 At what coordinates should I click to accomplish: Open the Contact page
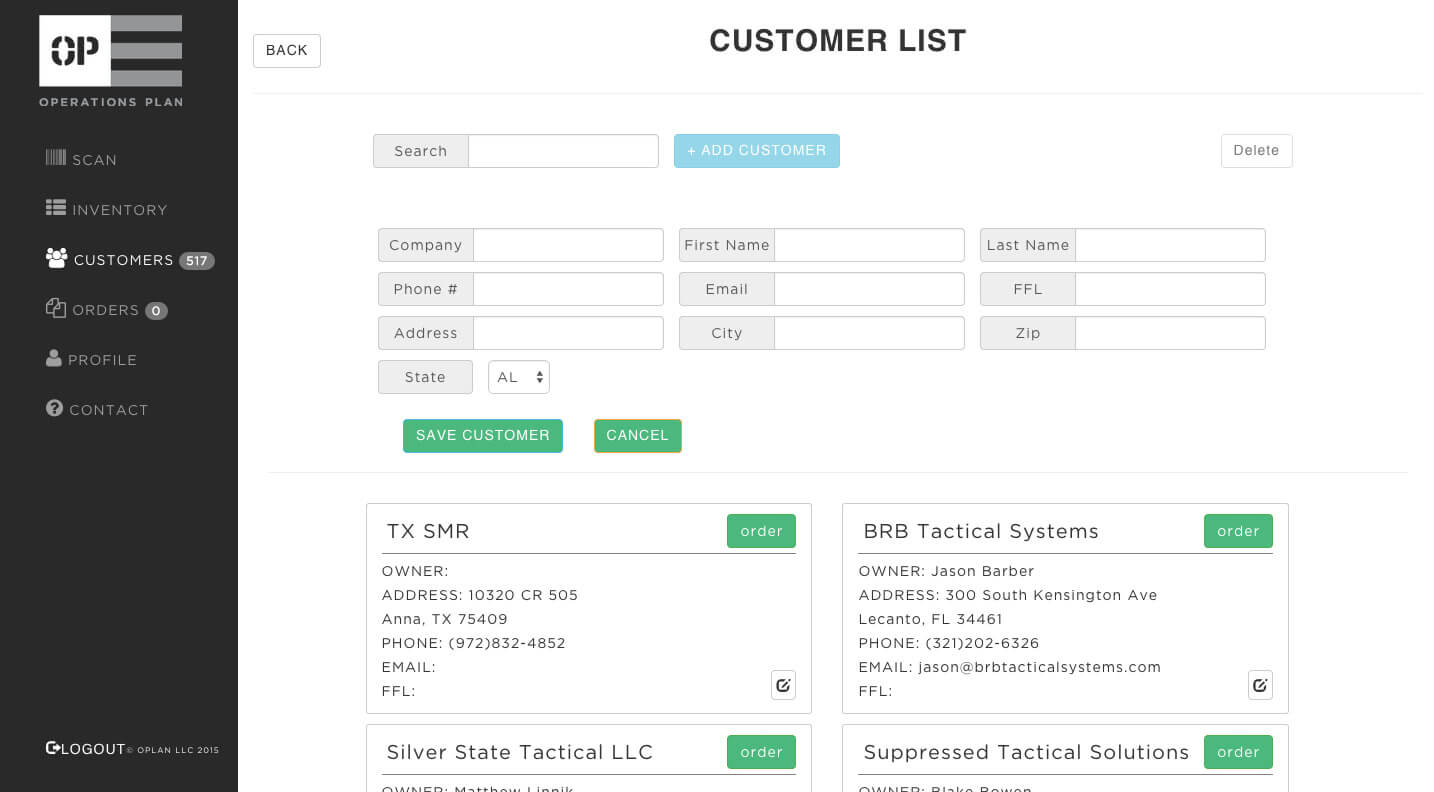[109, 410]
